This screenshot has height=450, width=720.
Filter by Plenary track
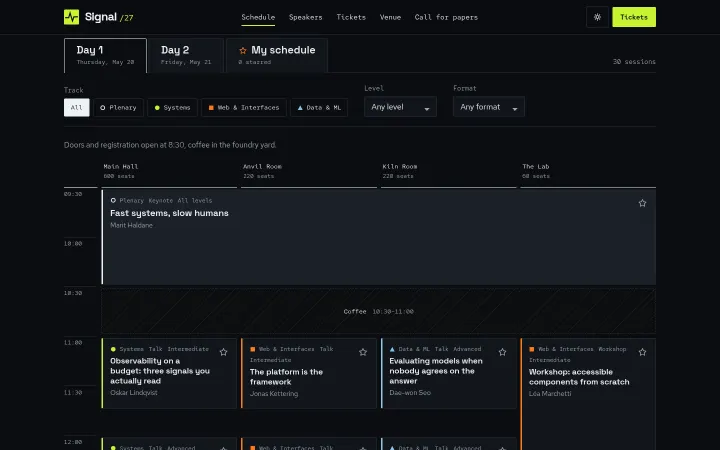118,107
